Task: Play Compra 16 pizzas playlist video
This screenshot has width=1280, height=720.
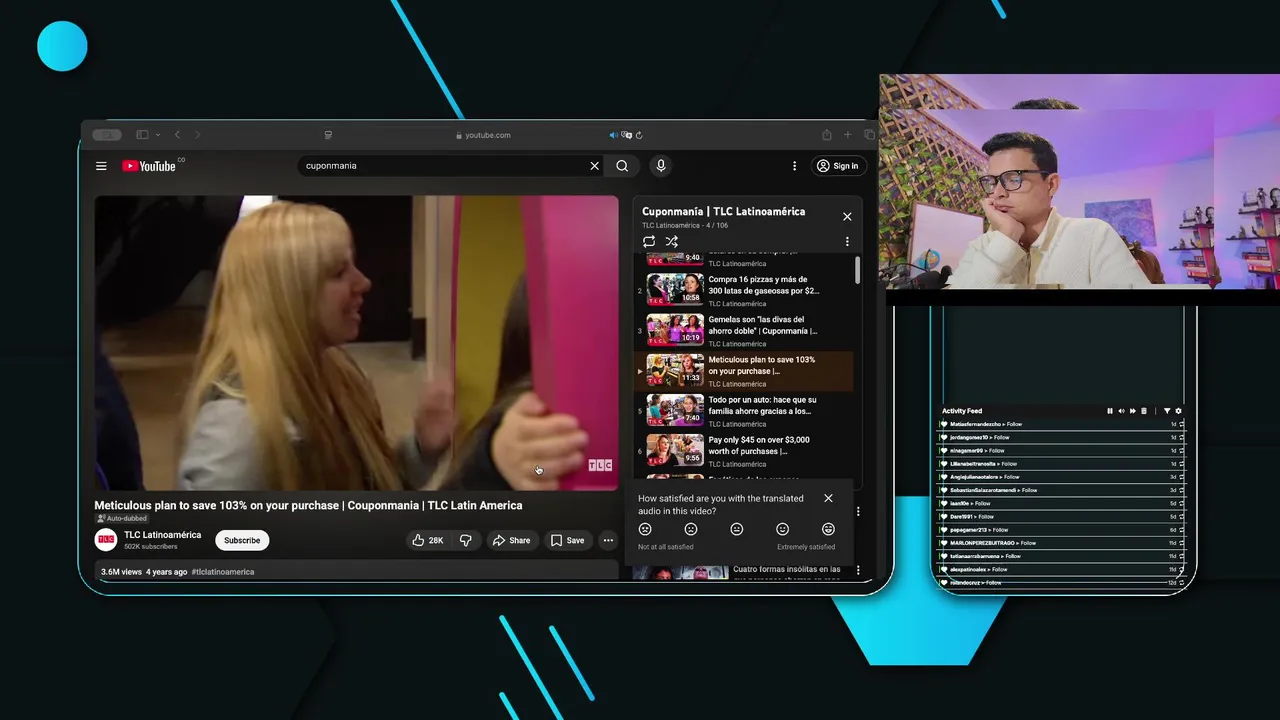Action: 744,291
